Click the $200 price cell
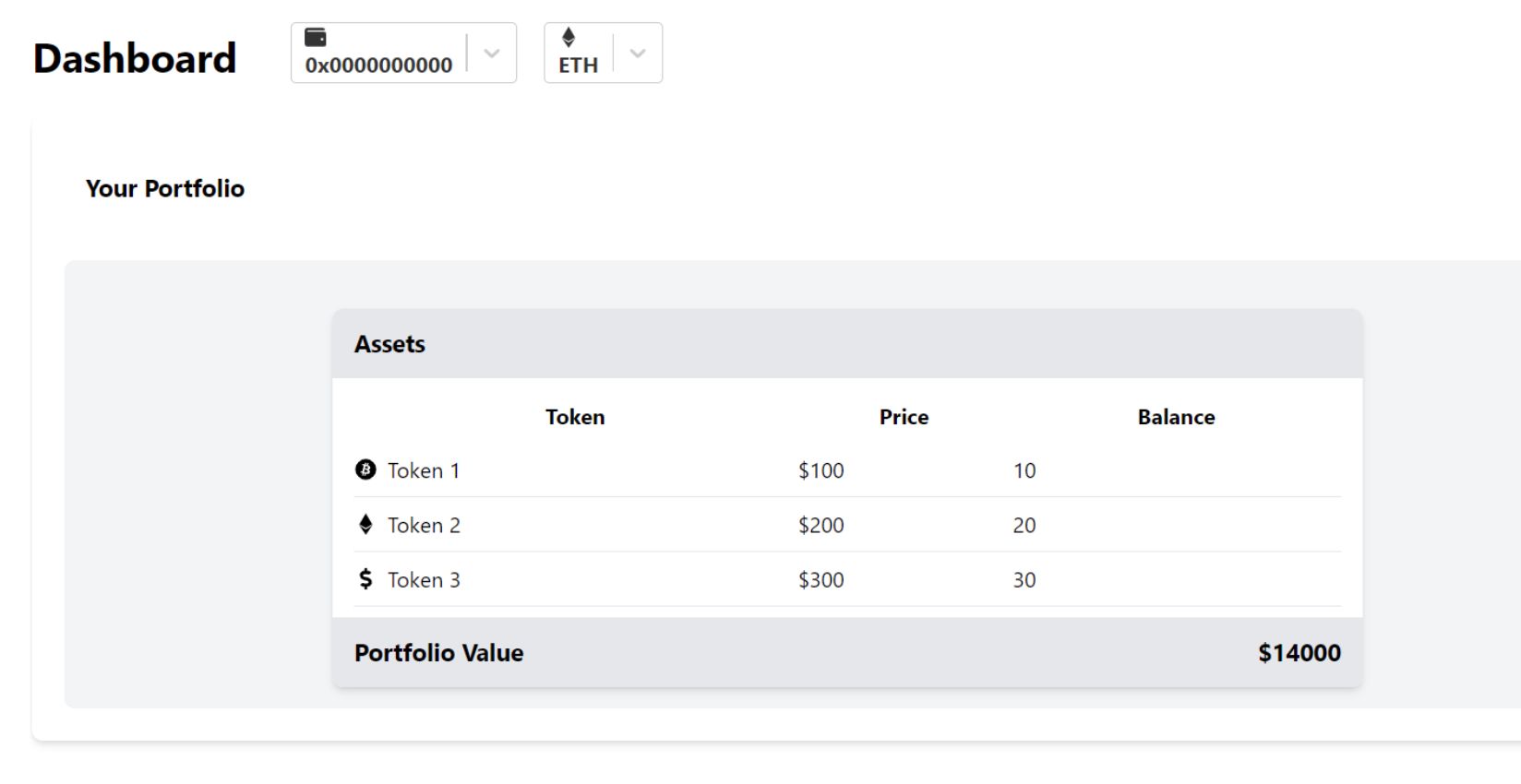 click(x=821, y=525)
